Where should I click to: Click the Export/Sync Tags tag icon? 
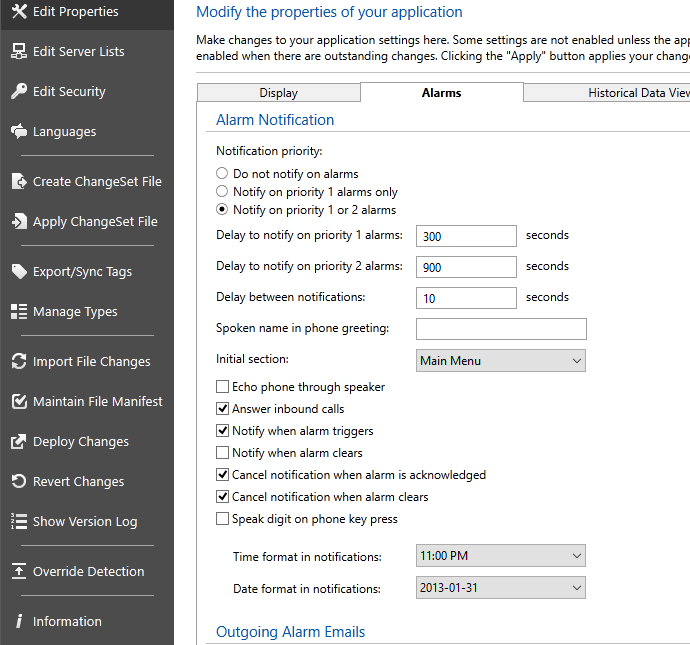click(18, 272)
